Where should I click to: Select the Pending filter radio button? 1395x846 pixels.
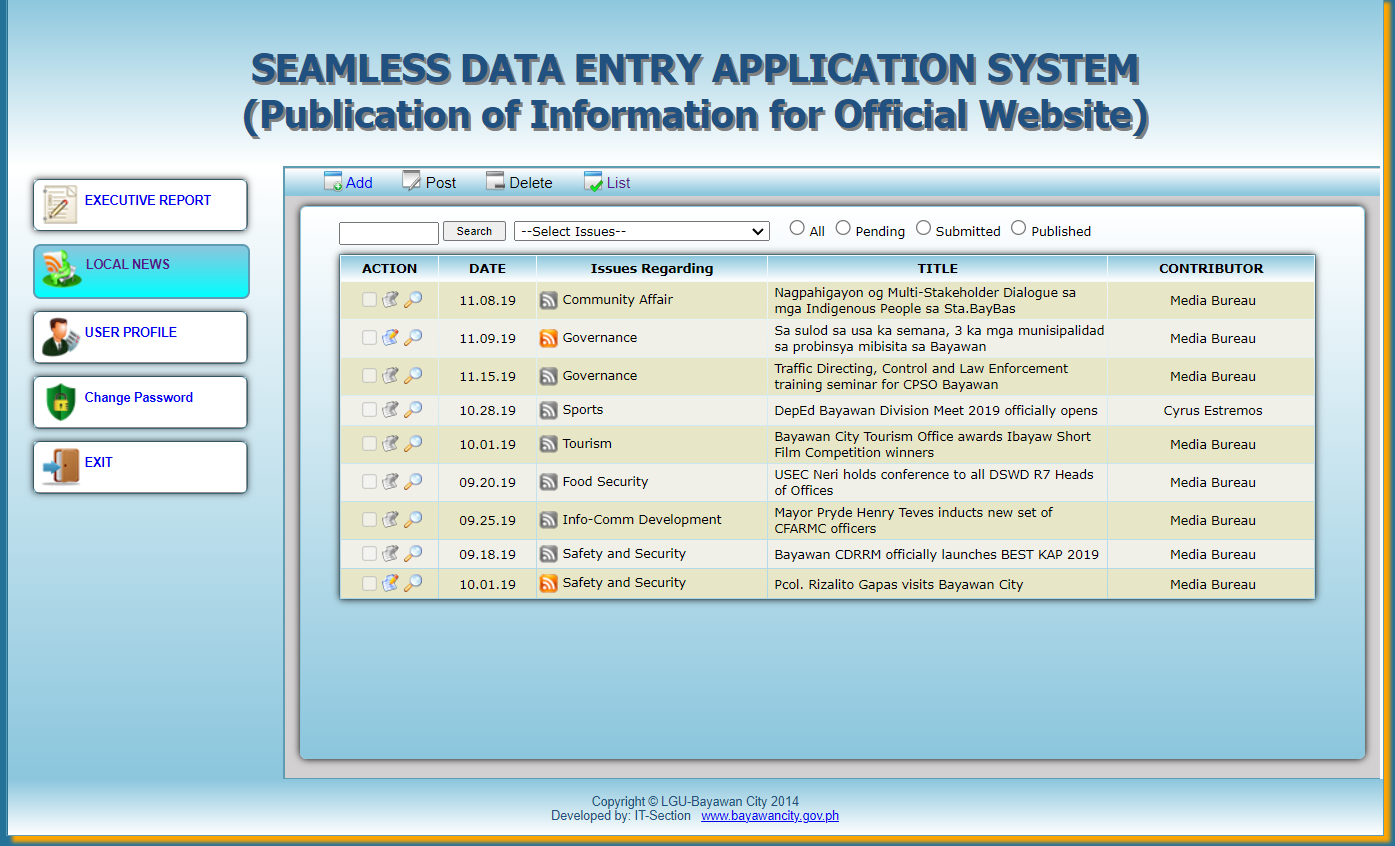[x=843, y=228]
